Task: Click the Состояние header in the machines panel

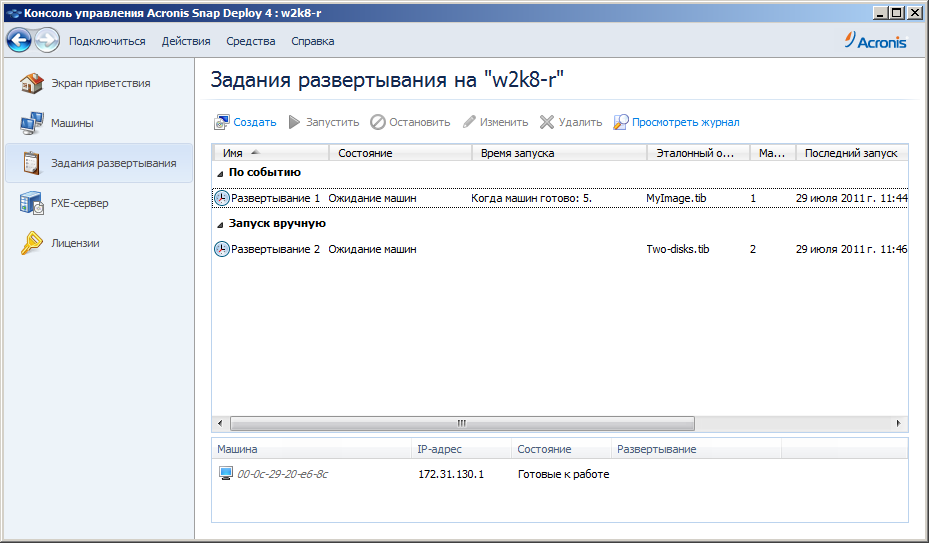Action: coord(562,449)
